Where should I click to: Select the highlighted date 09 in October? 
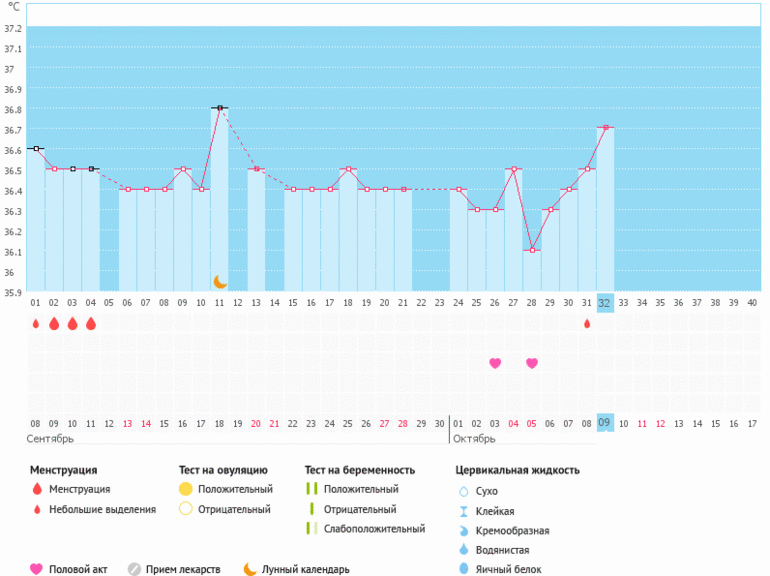pos(605,423)
